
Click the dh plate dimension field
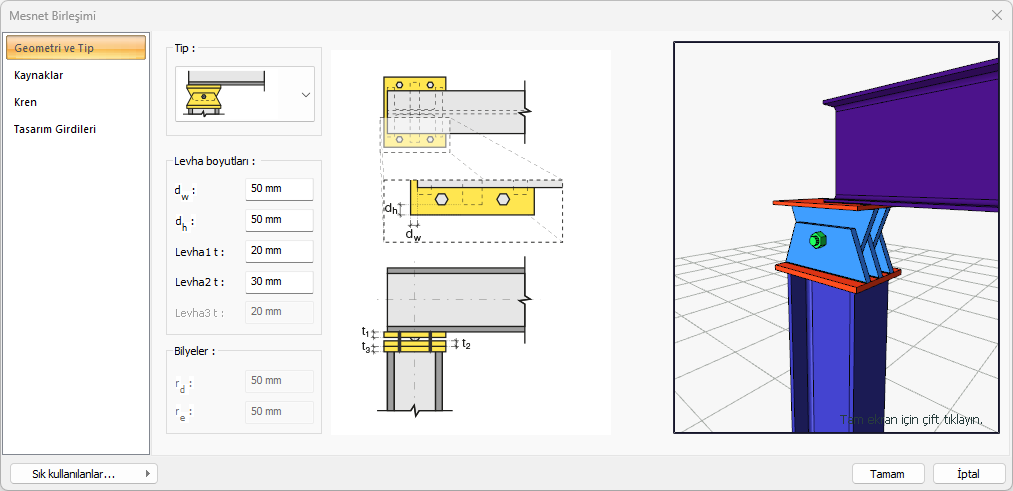279,220
